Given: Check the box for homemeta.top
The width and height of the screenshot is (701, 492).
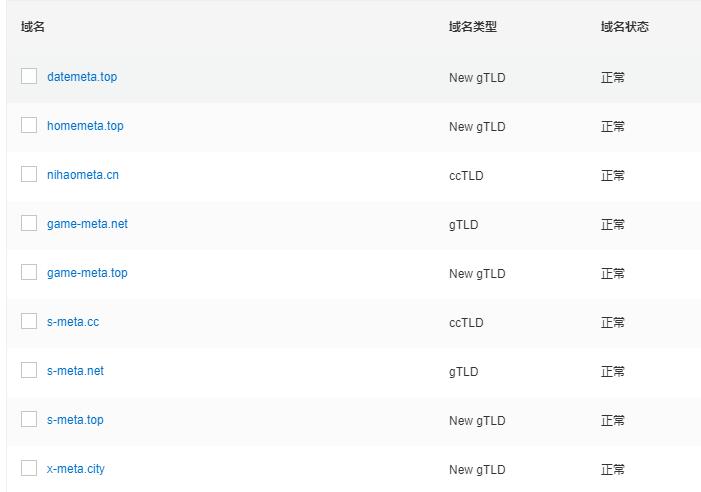Looking at the screenshot, I should 29,125.
